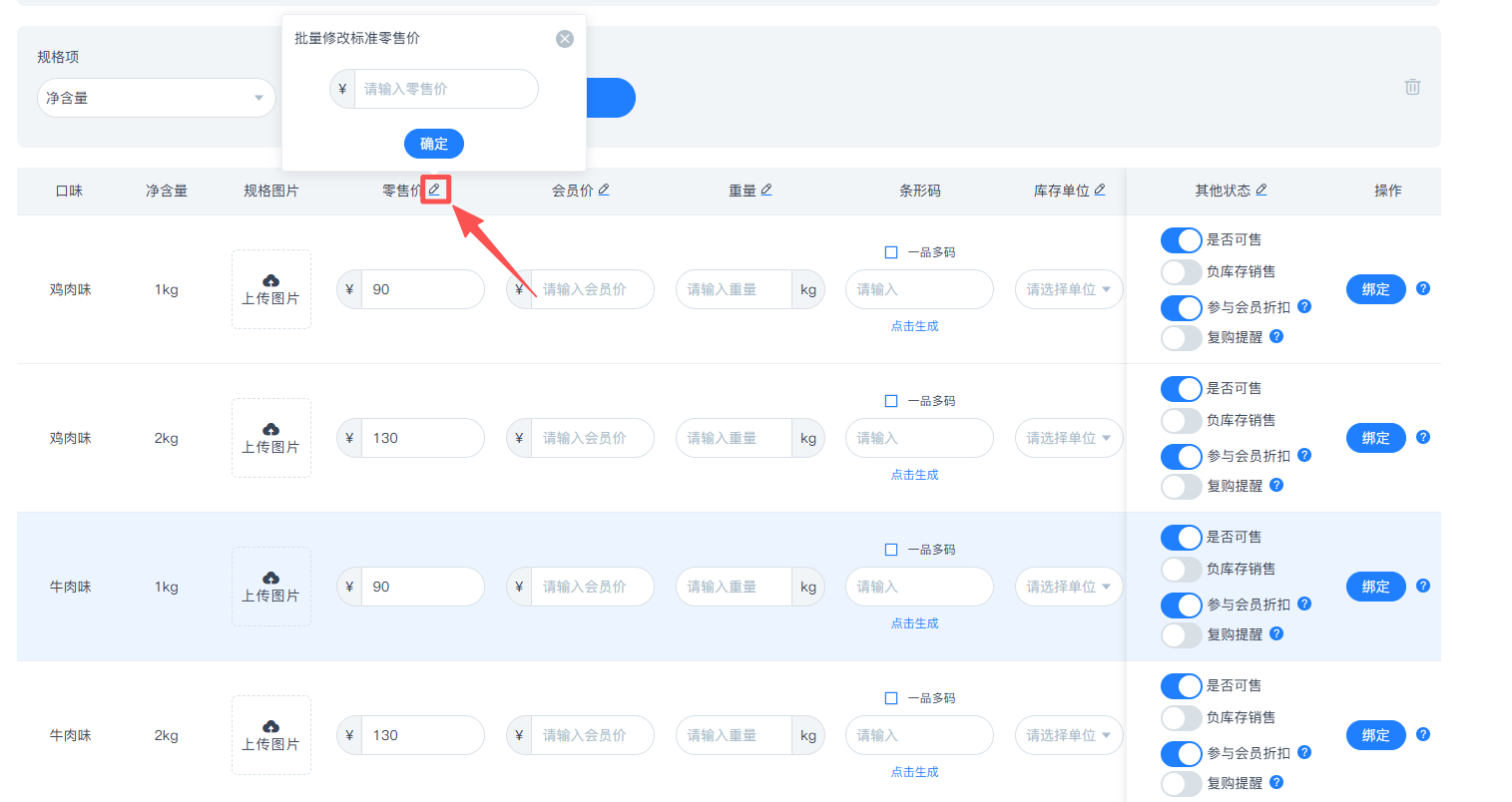
Task: Toggle 是否可售 switch for 鸡肉味 1kg row
Action: coord(1181,240)
